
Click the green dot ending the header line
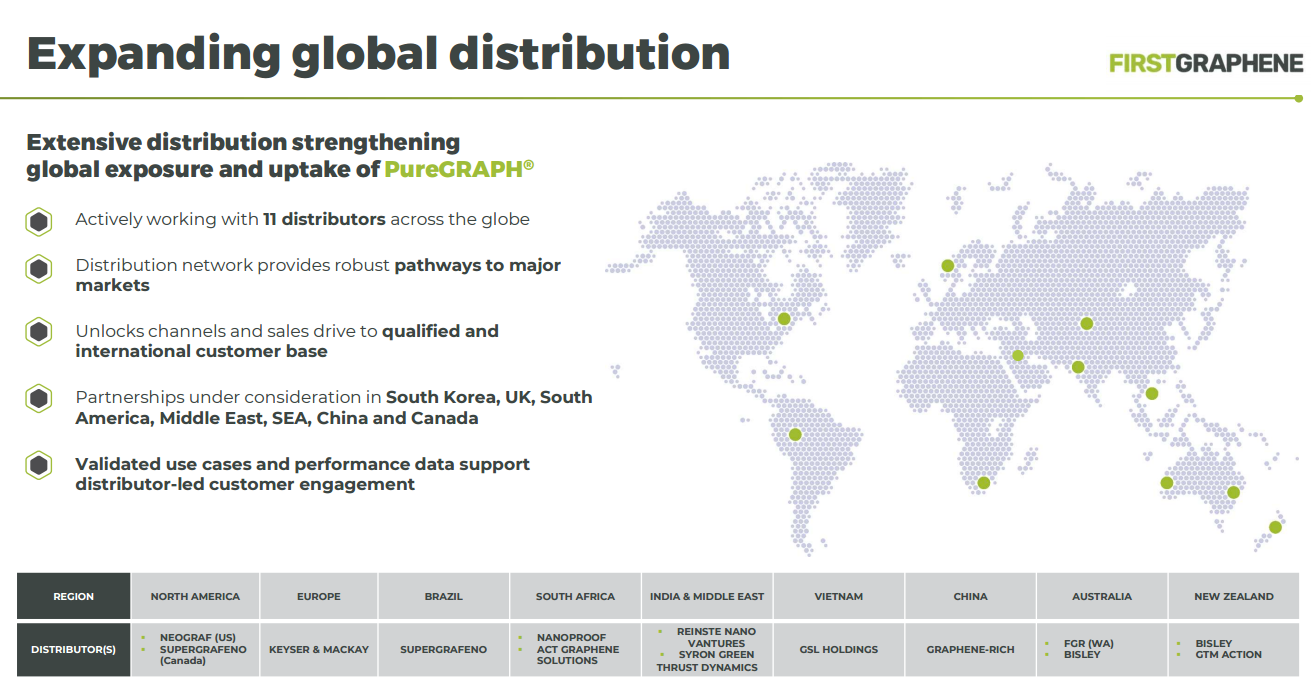pos(1299,98)
